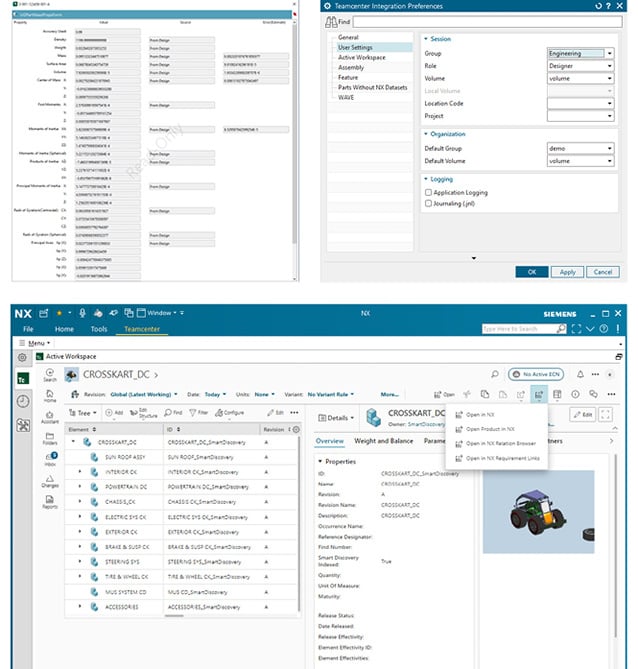
Task: Select the Teamcenter ribbon tab
Action: (x=141, y=328)
